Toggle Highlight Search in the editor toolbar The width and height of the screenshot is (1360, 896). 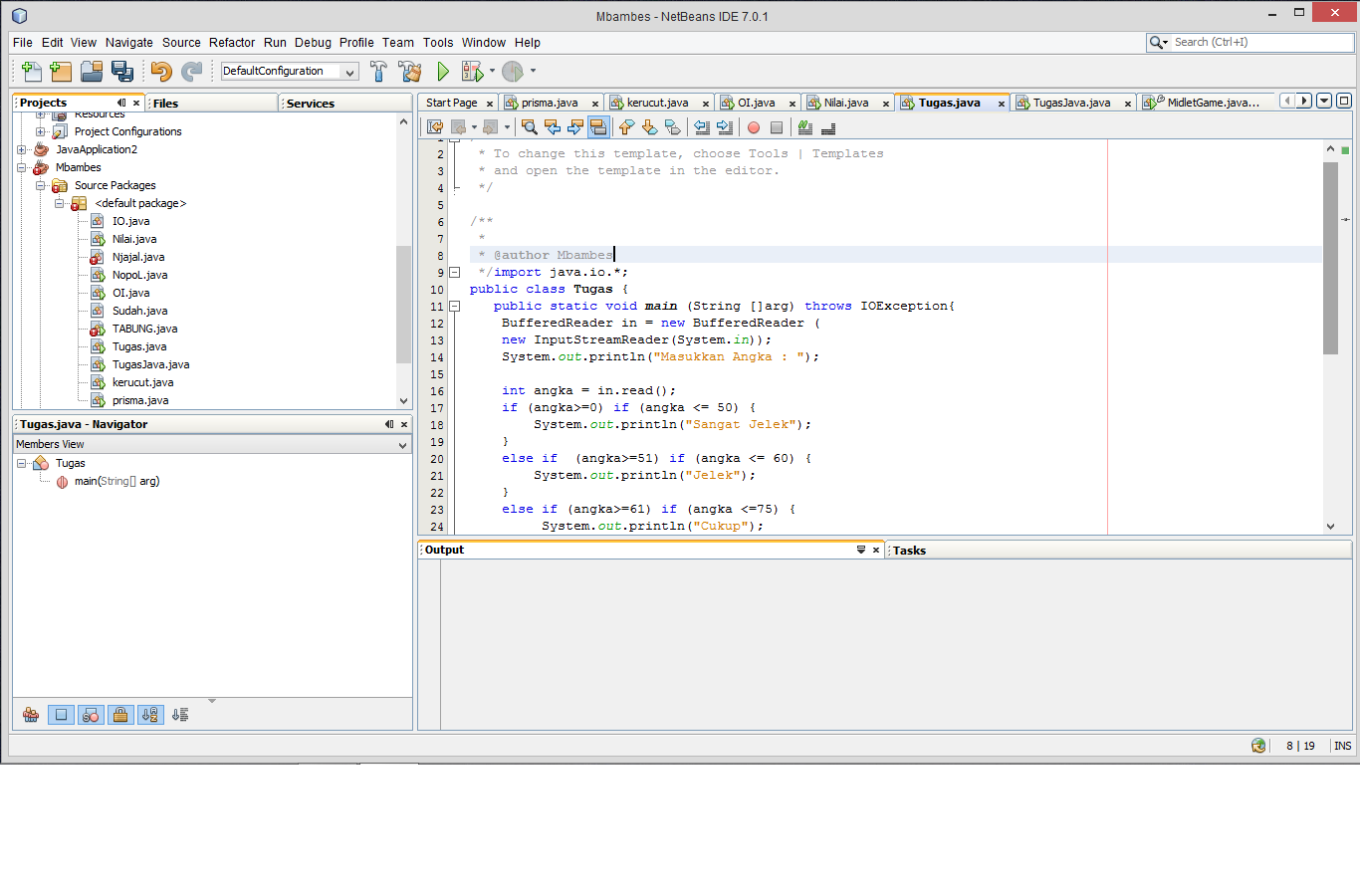[598, 126]
